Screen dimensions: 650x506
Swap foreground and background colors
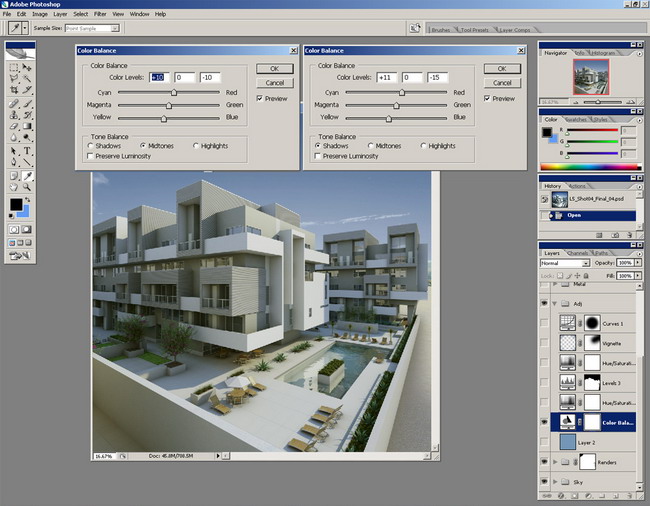(27, 200)
